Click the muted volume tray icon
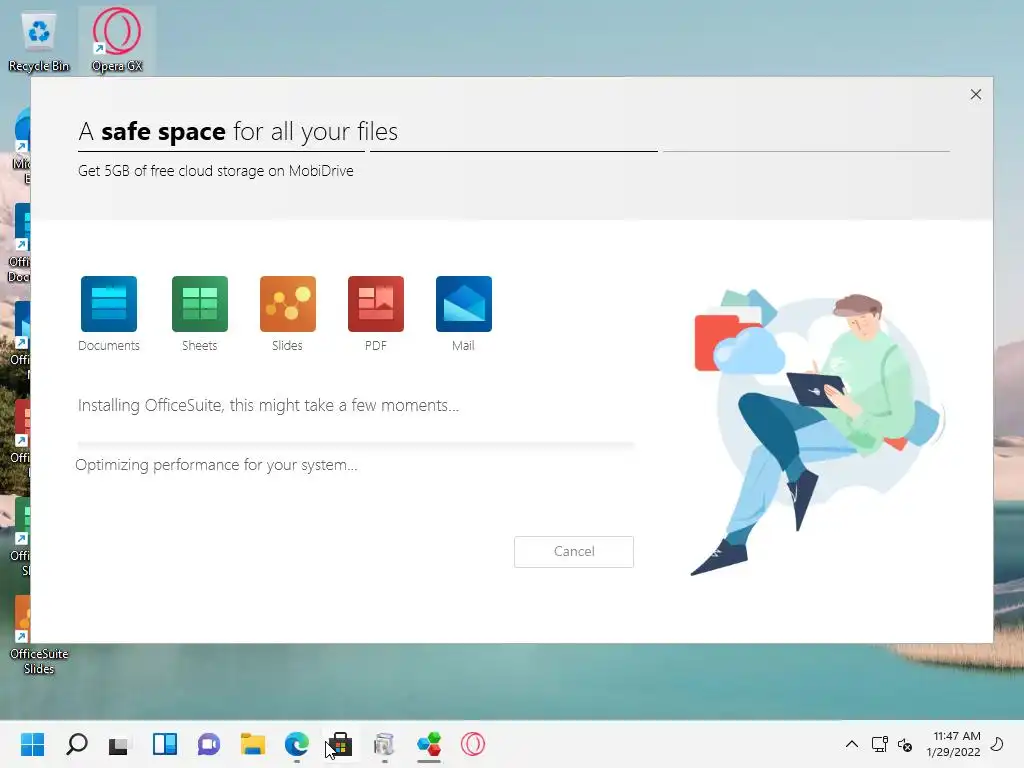Image resolution: width=1024 pixels, height=768 pixels. (905, 744)
